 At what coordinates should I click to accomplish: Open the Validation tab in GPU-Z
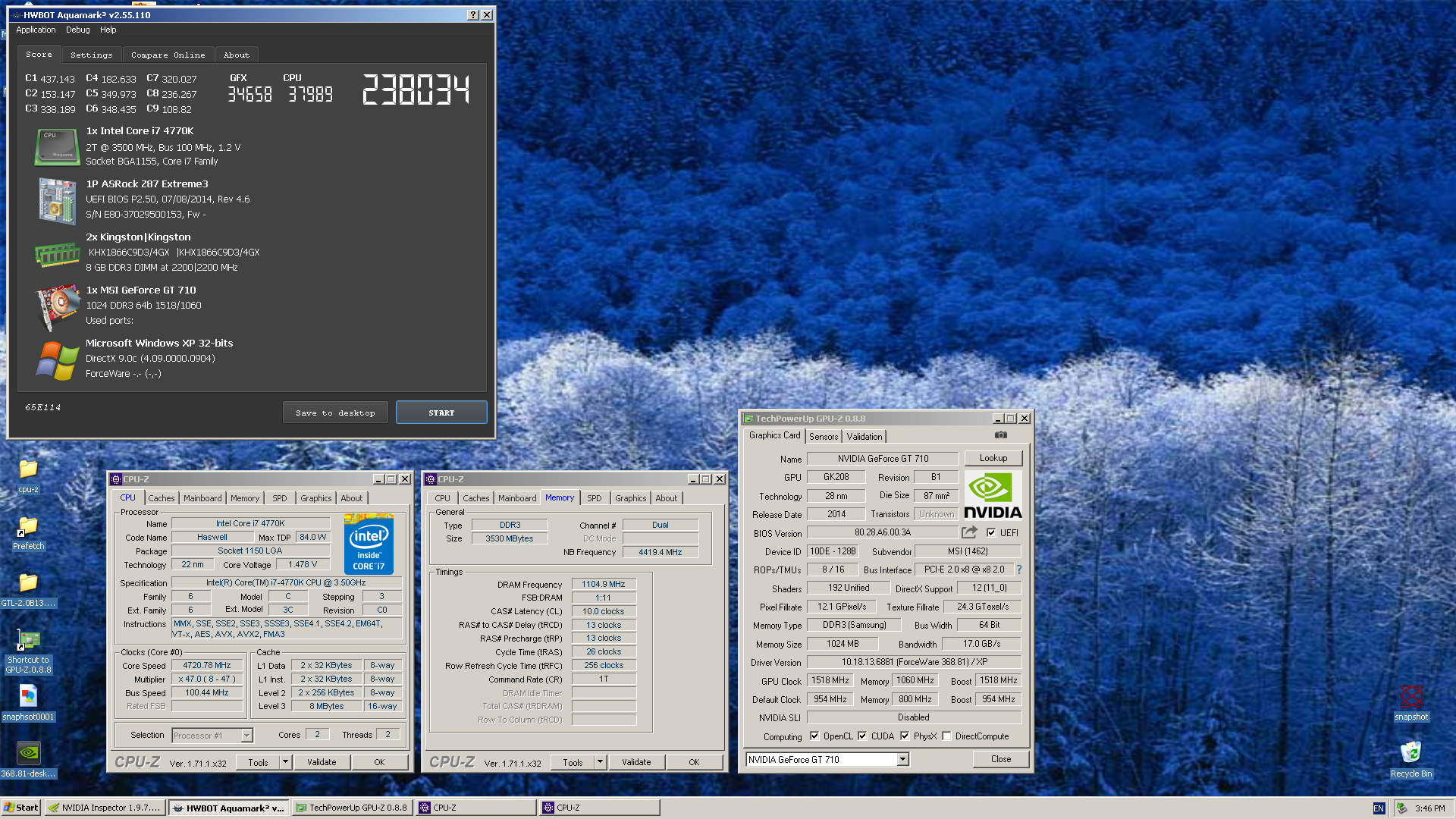(x=864, y=436)
